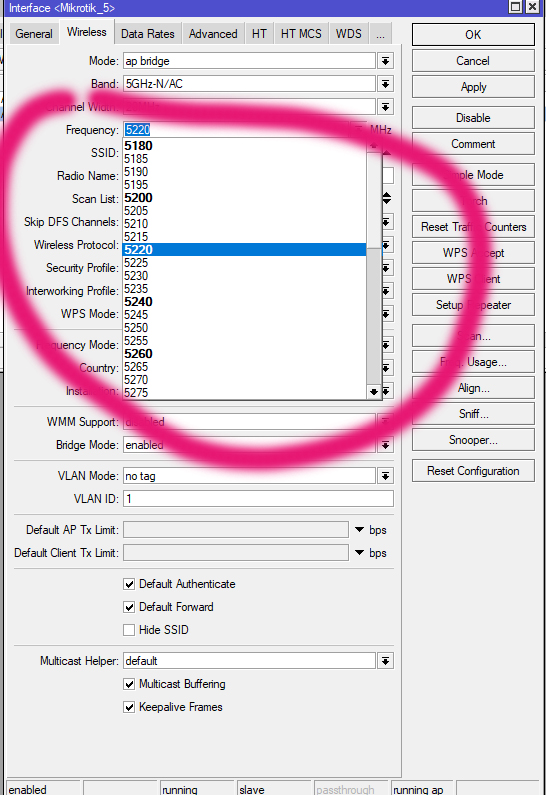Open Freq. Usage tool
546x795 pixels.
(473, 362)
